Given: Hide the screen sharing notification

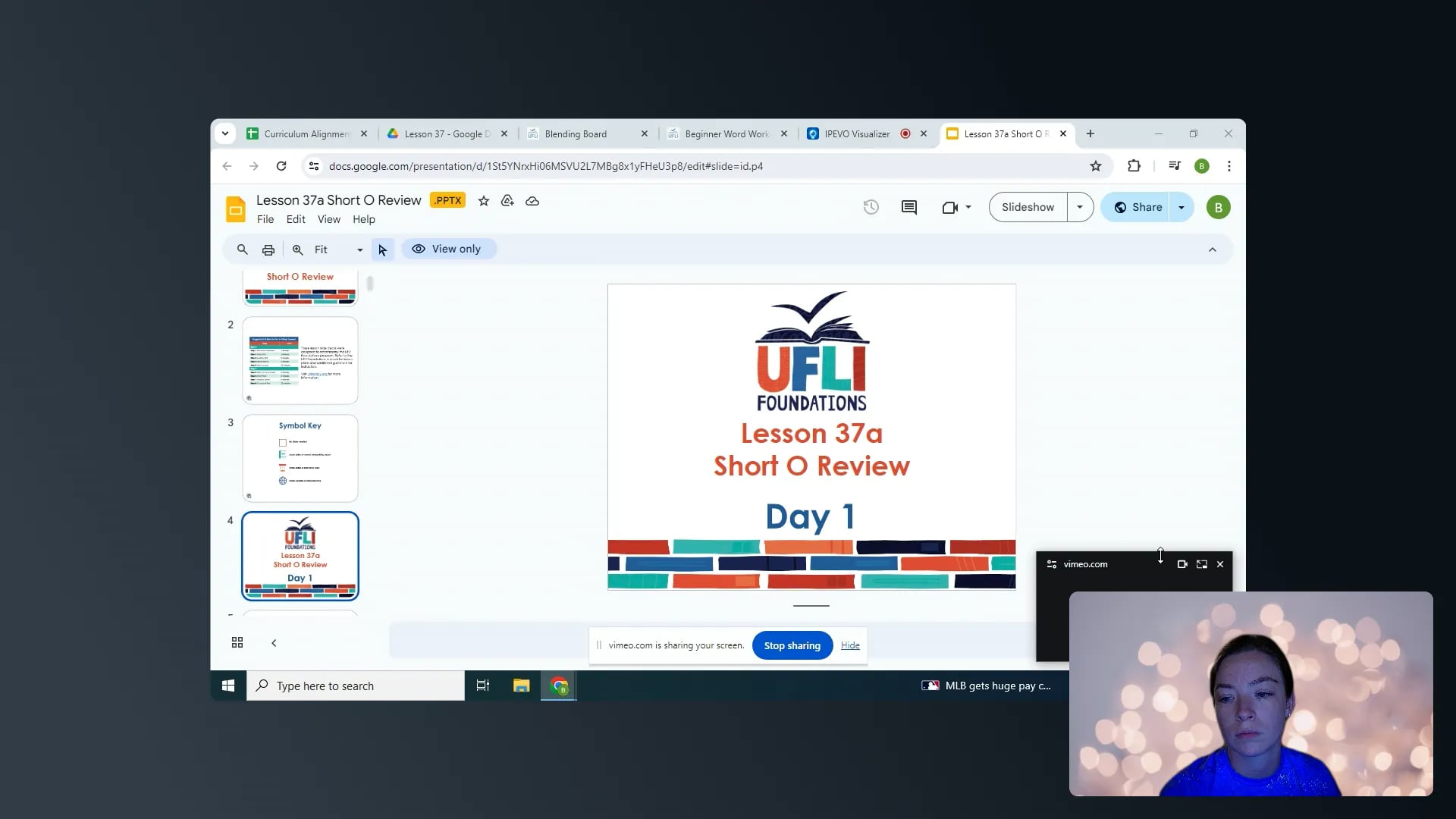Looking at the screenshot, I should pyautogui.click(x=849, y=645).
